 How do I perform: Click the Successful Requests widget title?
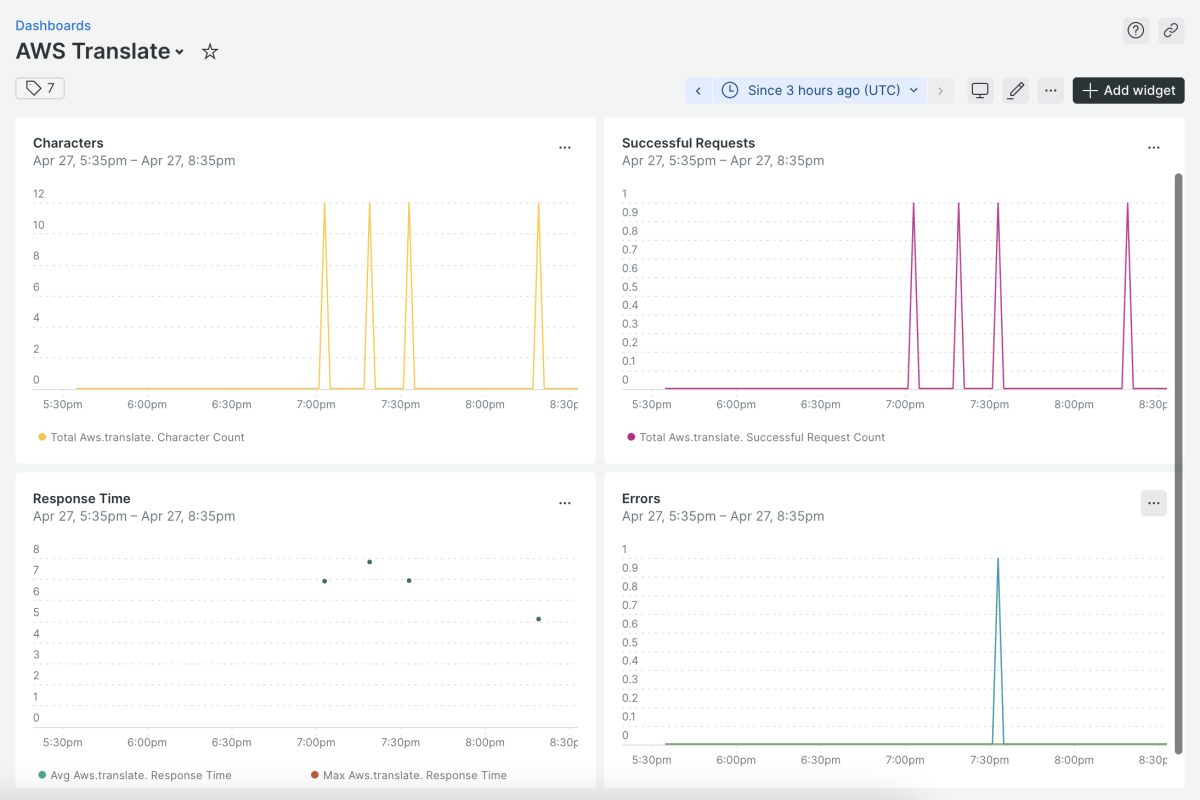point(689,143)
